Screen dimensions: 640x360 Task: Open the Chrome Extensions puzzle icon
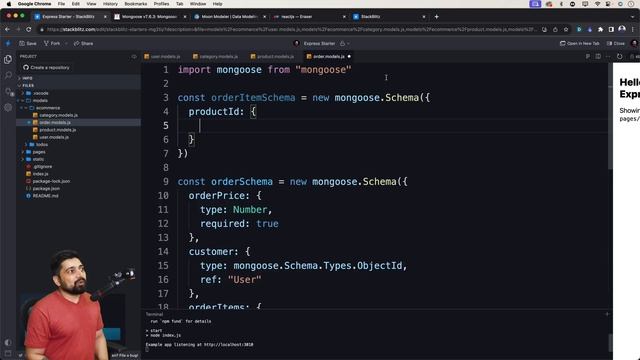pos(600,29)
